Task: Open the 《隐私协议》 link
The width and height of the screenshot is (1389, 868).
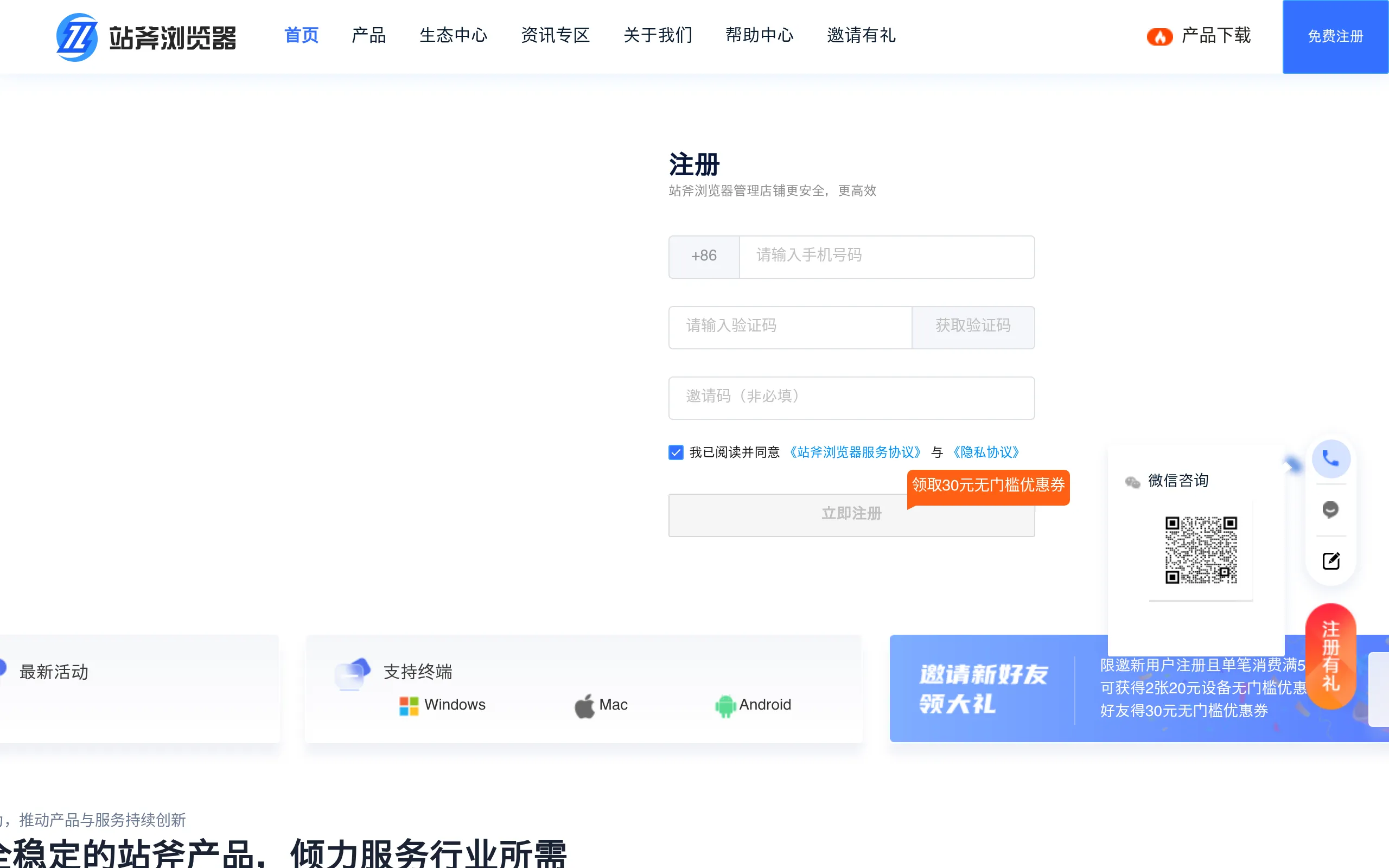Action: [985, 452]
